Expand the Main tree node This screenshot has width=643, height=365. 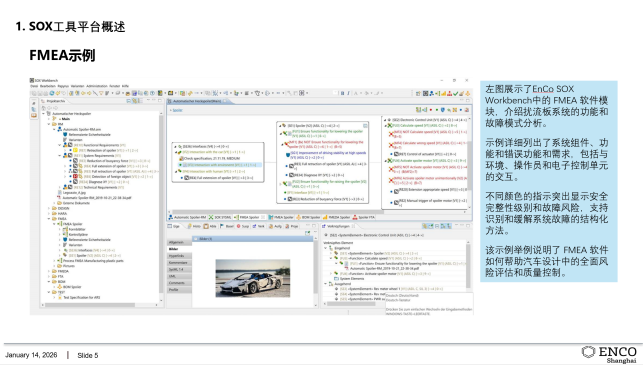(x=49, y=119)
